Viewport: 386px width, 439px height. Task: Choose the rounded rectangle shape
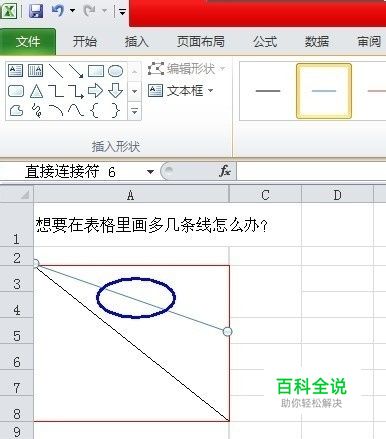[x=16, y=91]
